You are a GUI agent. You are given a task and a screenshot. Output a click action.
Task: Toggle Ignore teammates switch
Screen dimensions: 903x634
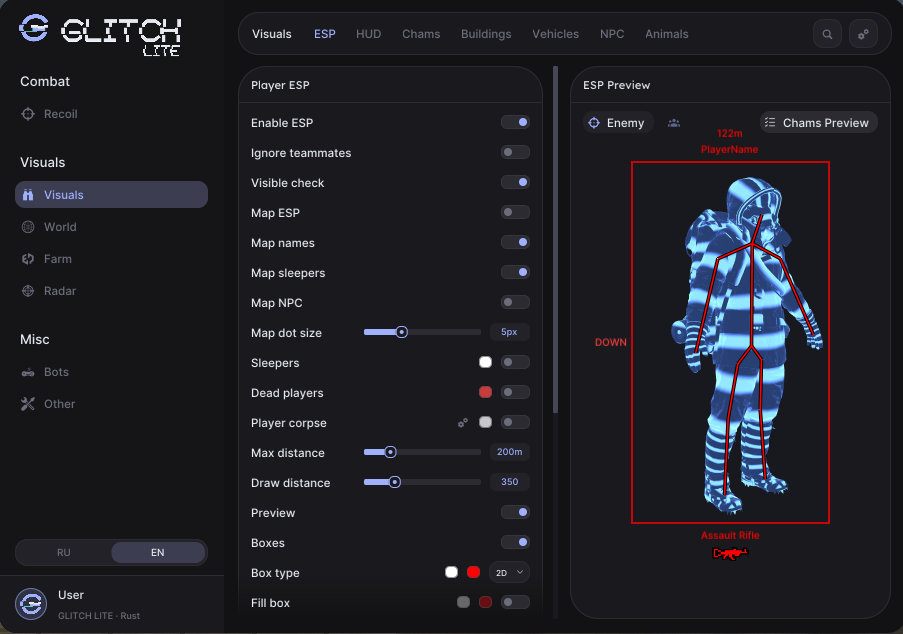pyautogui.click(x=515, y=152)
